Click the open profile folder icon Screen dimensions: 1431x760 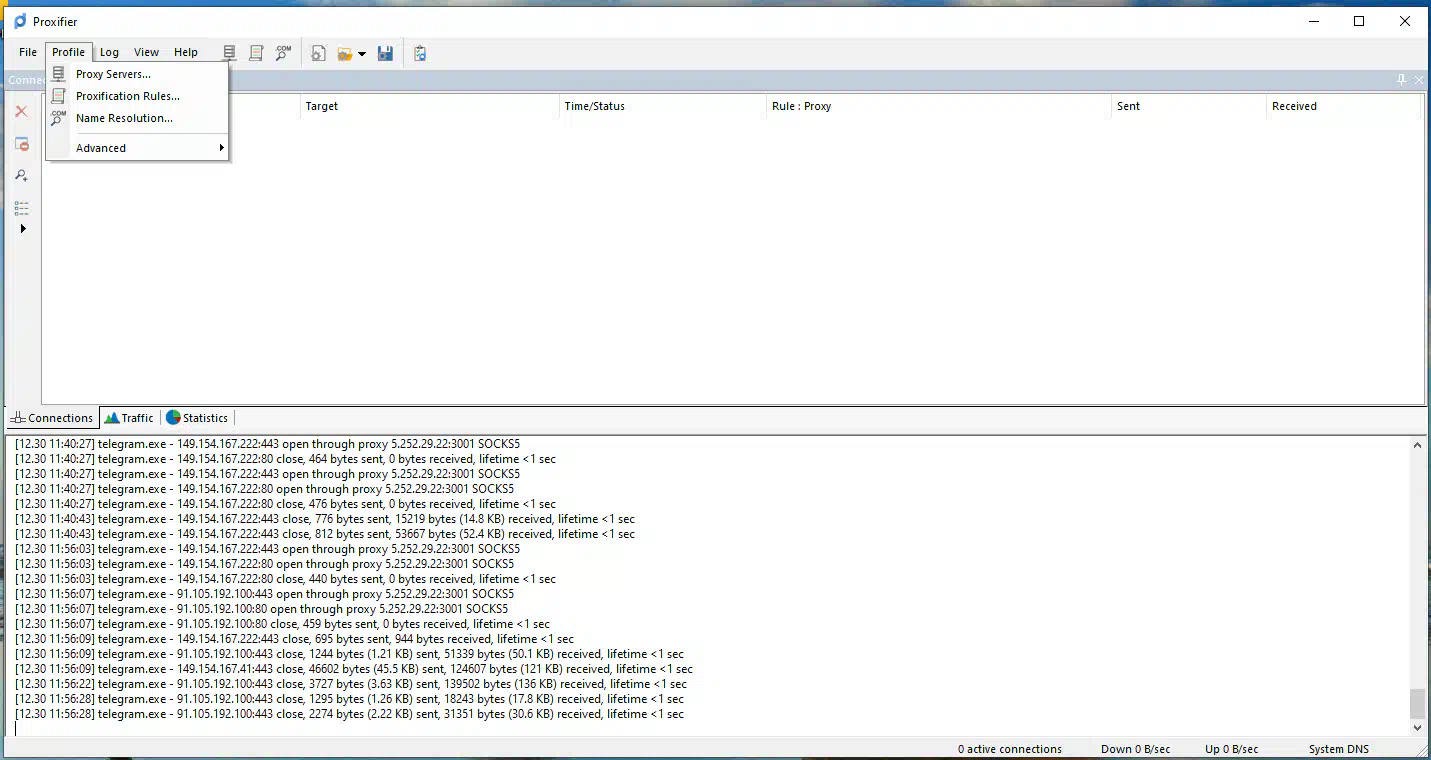(345, 53)
